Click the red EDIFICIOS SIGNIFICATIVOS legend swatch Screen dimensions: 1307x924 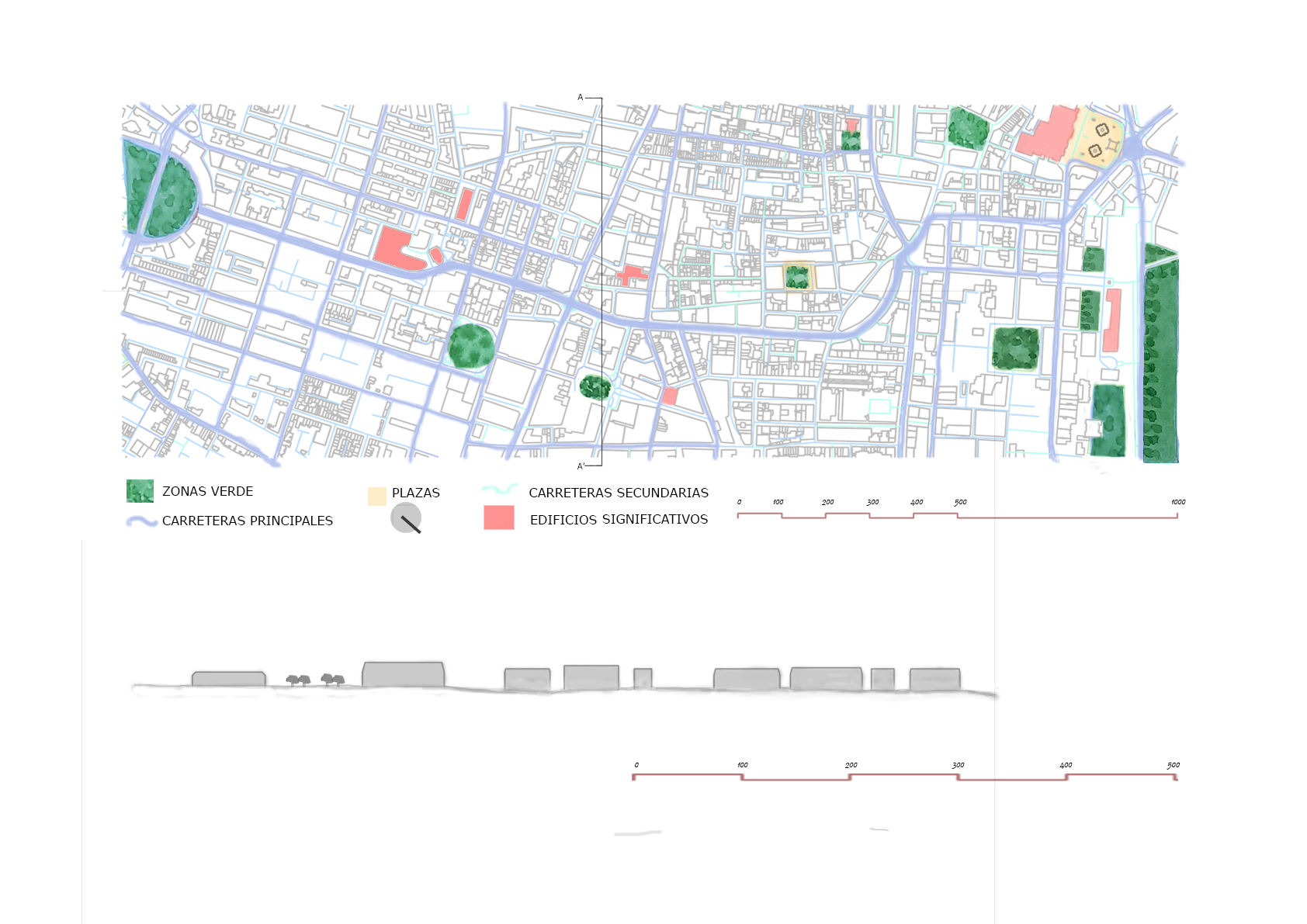coord(499,517)
